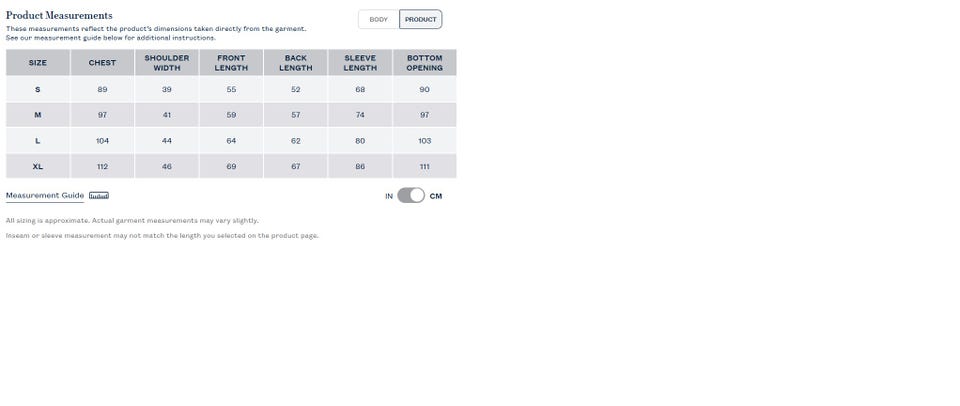Click the ruler icon beside Measurement Guide
The width and height of the screenshot is (960, 406).
(x=98, y=196)
